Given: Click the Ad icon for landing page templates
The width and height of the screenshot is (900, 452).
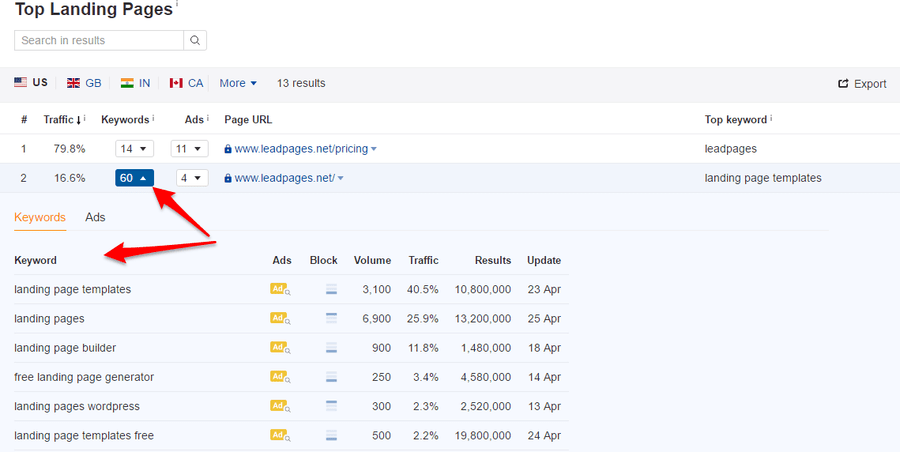Looking at the screenshot, I should [280, 290].
